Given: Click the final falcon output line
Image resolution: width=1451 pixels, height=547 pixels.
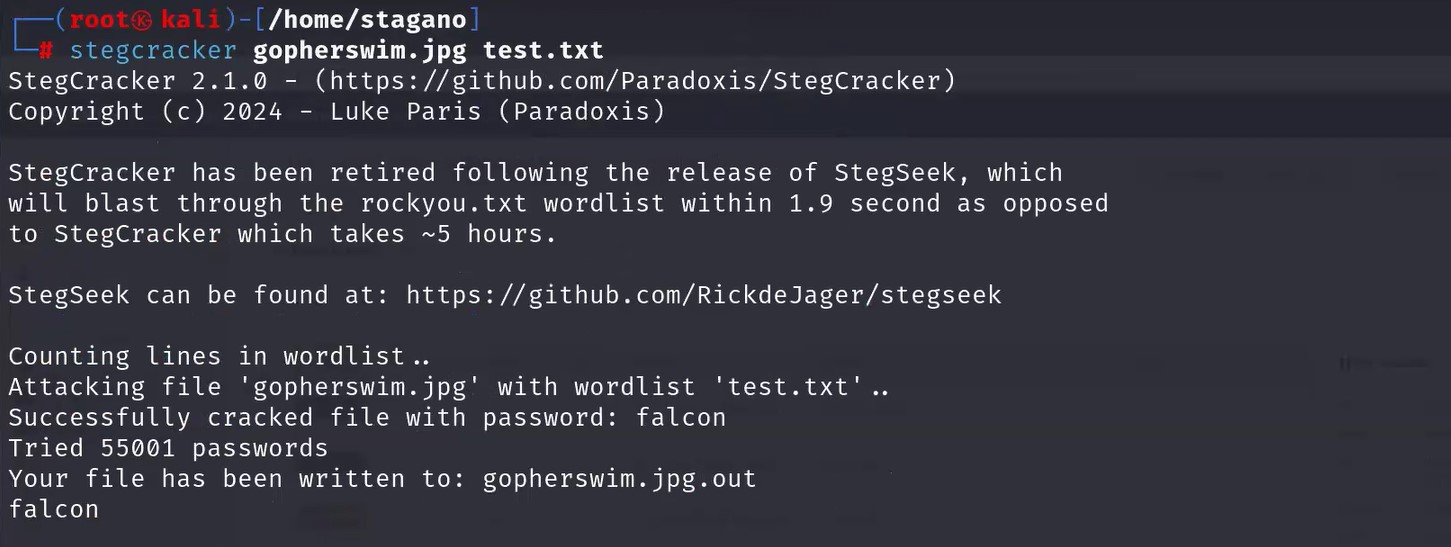Looking at the screenshot, I should click(x=54, y=510).
